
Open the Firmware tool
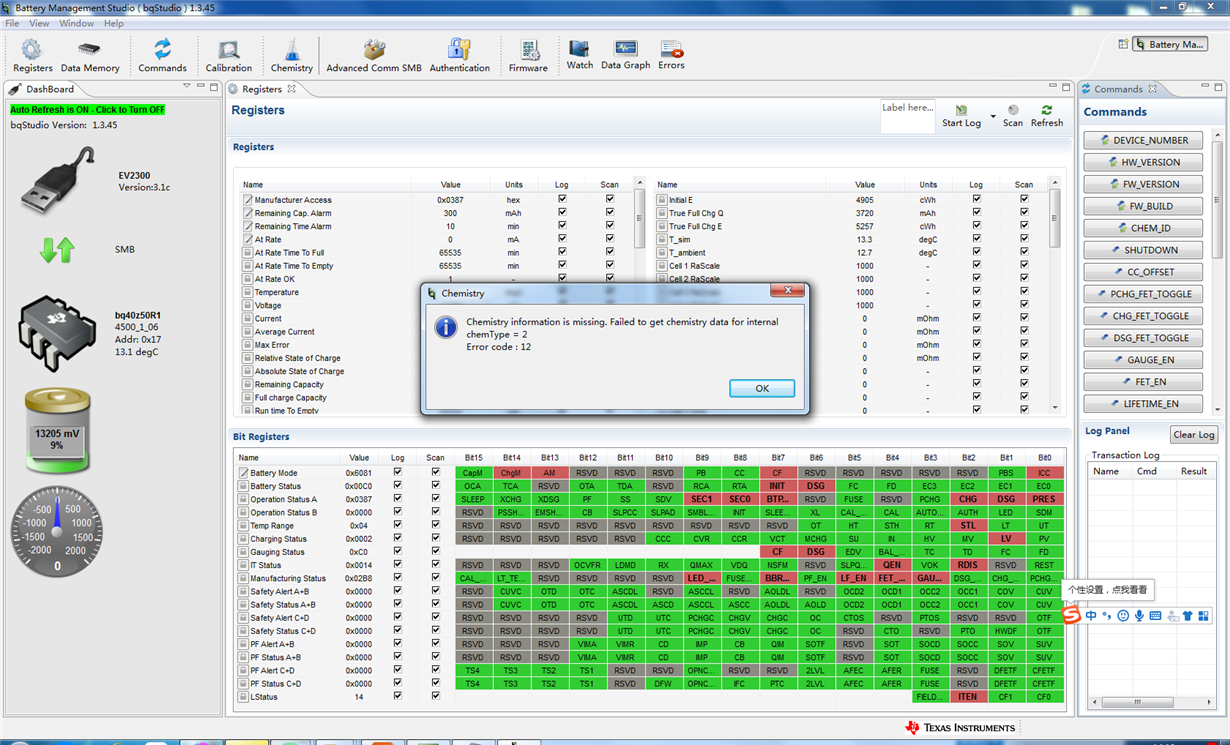click(x=528, y=55)
